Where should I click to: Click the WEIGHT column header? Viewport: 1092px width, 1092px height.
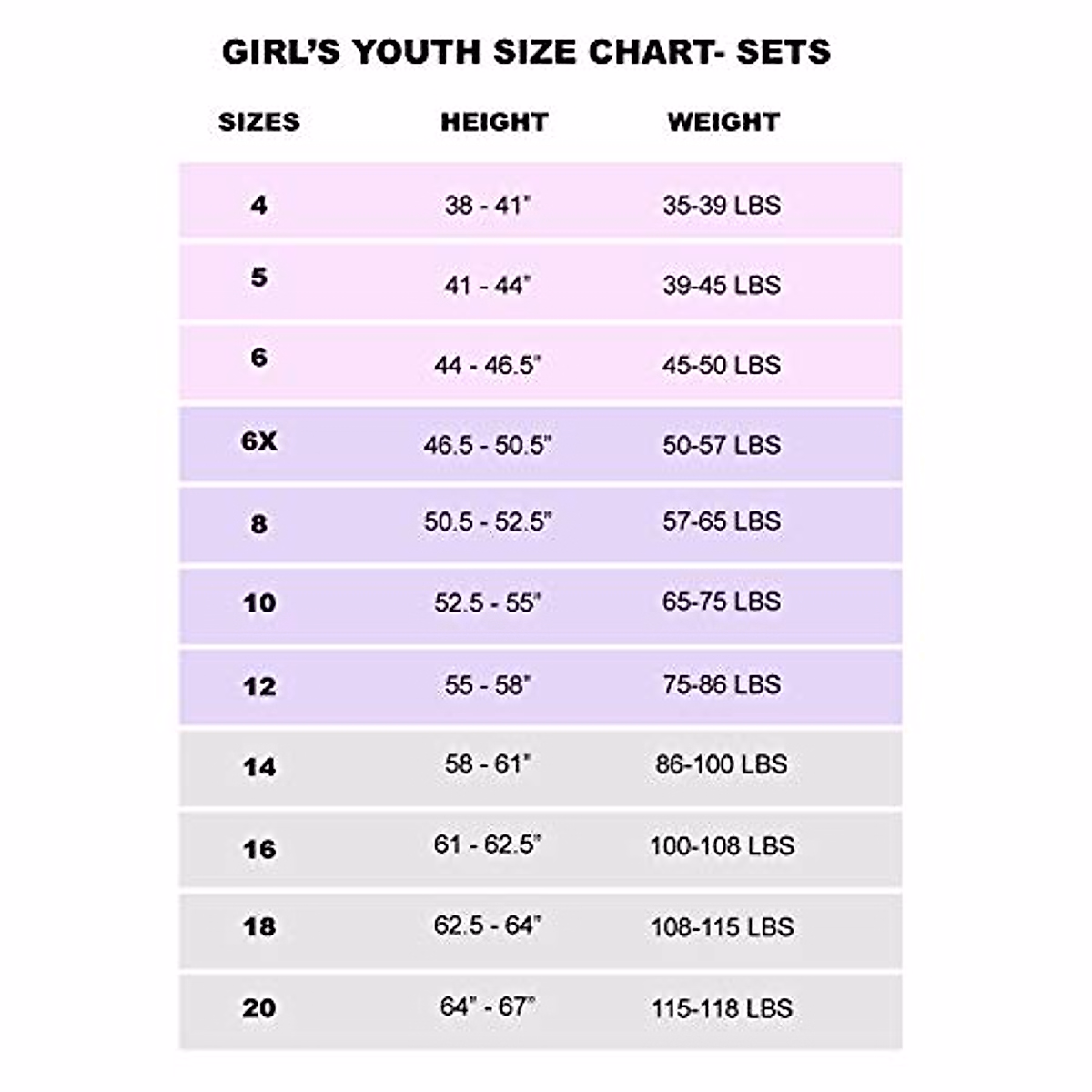coord(723,123)
